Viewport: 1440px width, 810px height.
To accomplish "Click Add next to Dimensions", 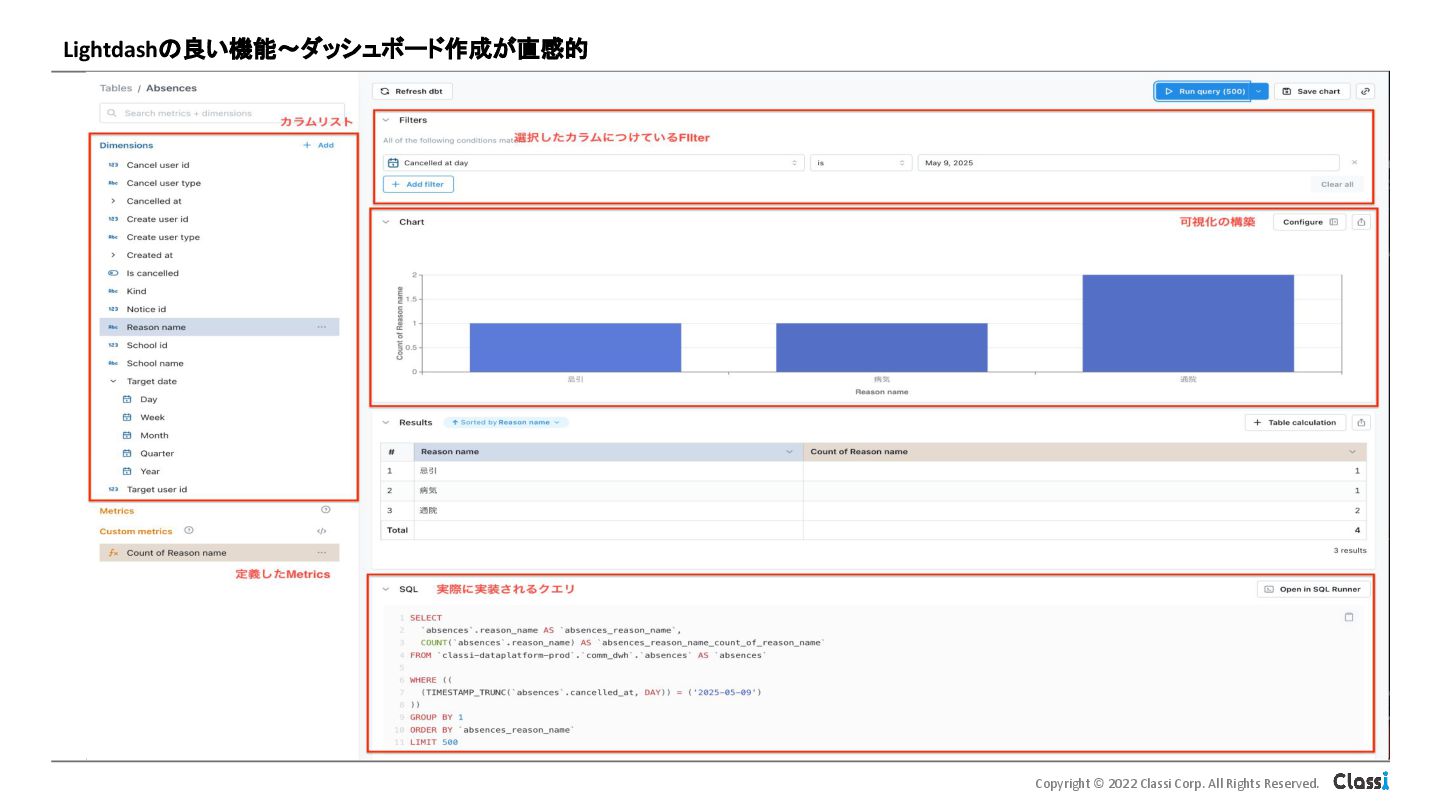I will coord(319,145).
